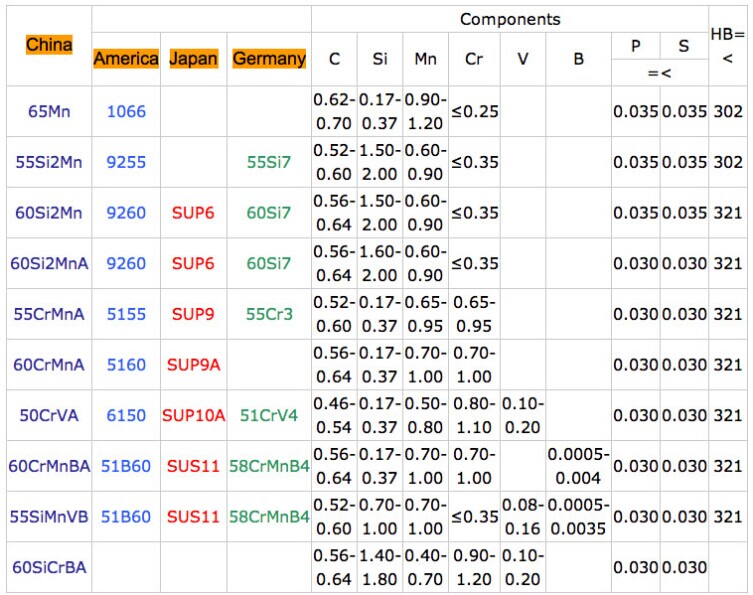Click the American grade 9255
The image size is (753, 595).
pyautogui.click(x=126, y=162)
